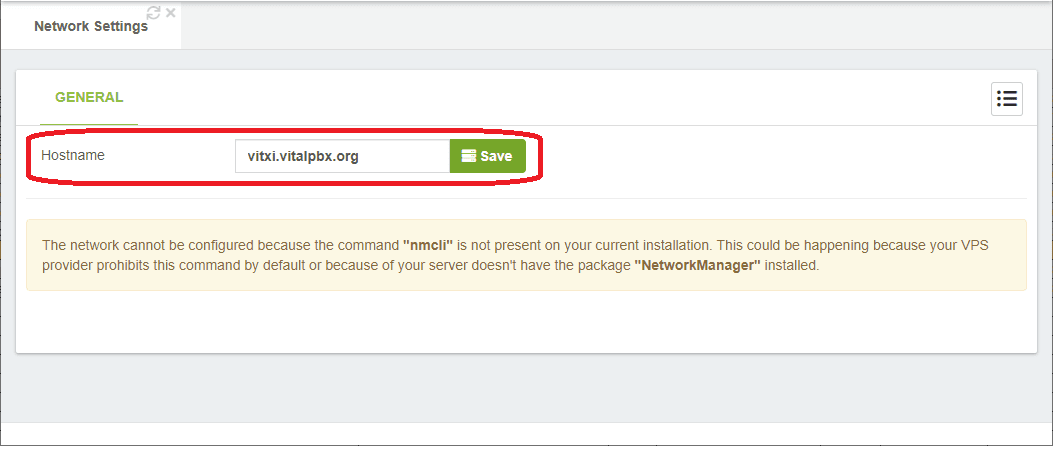This screenshot has height=451, width=1053.
Task: Place cursor at end of vitxi.vitalpbx.org text
Action: pos(359,157)
